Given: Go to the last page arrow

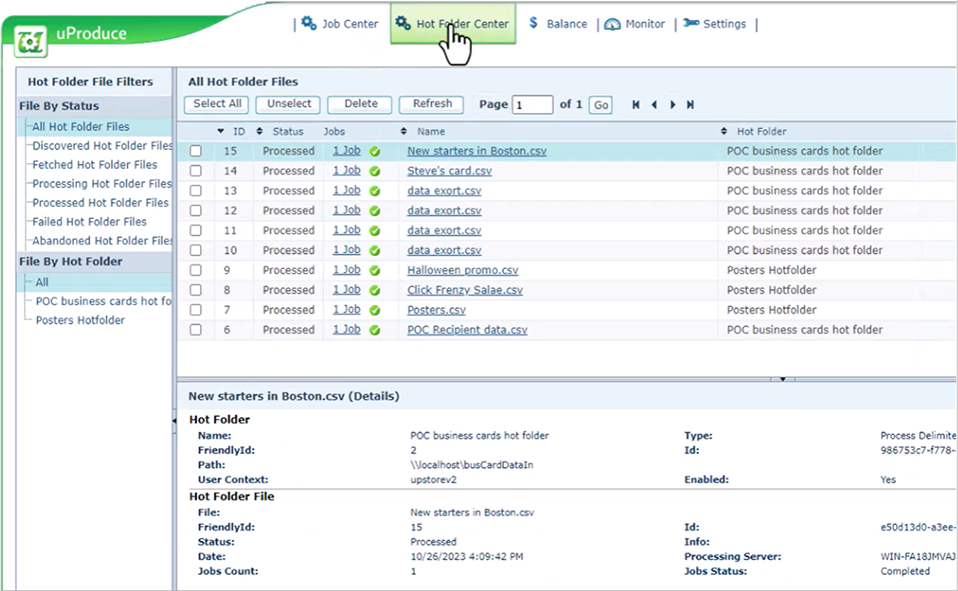Looking at the screenshot, I should click(690, 105).
